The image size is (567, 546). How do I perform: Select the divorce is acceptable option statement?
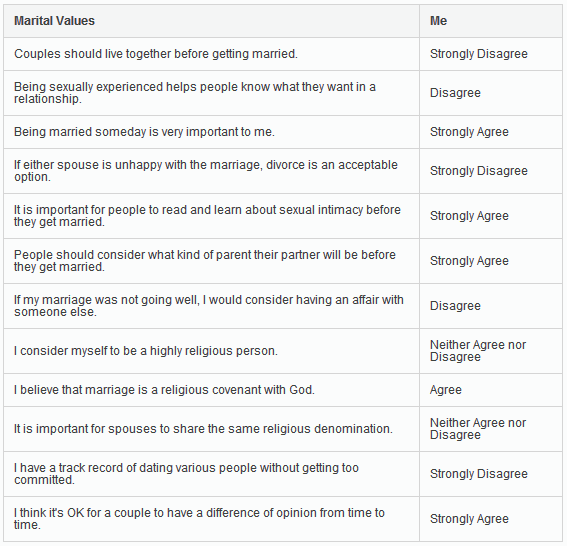(x=206, y=171)
